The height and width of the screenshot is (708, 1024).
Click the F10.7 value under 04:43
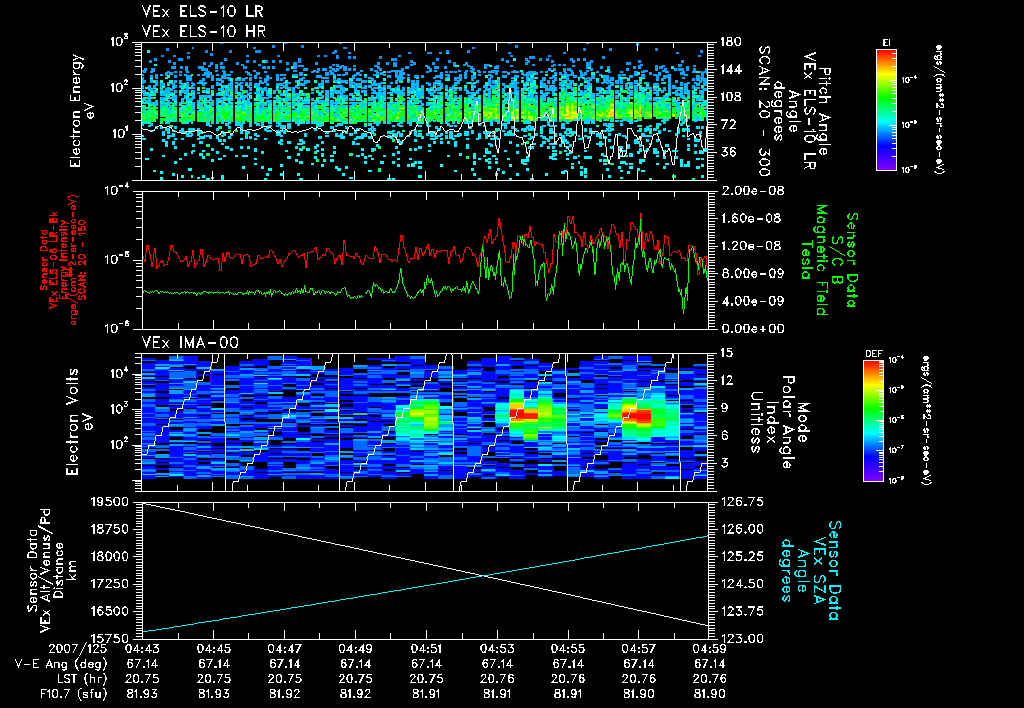pos(142,694)
